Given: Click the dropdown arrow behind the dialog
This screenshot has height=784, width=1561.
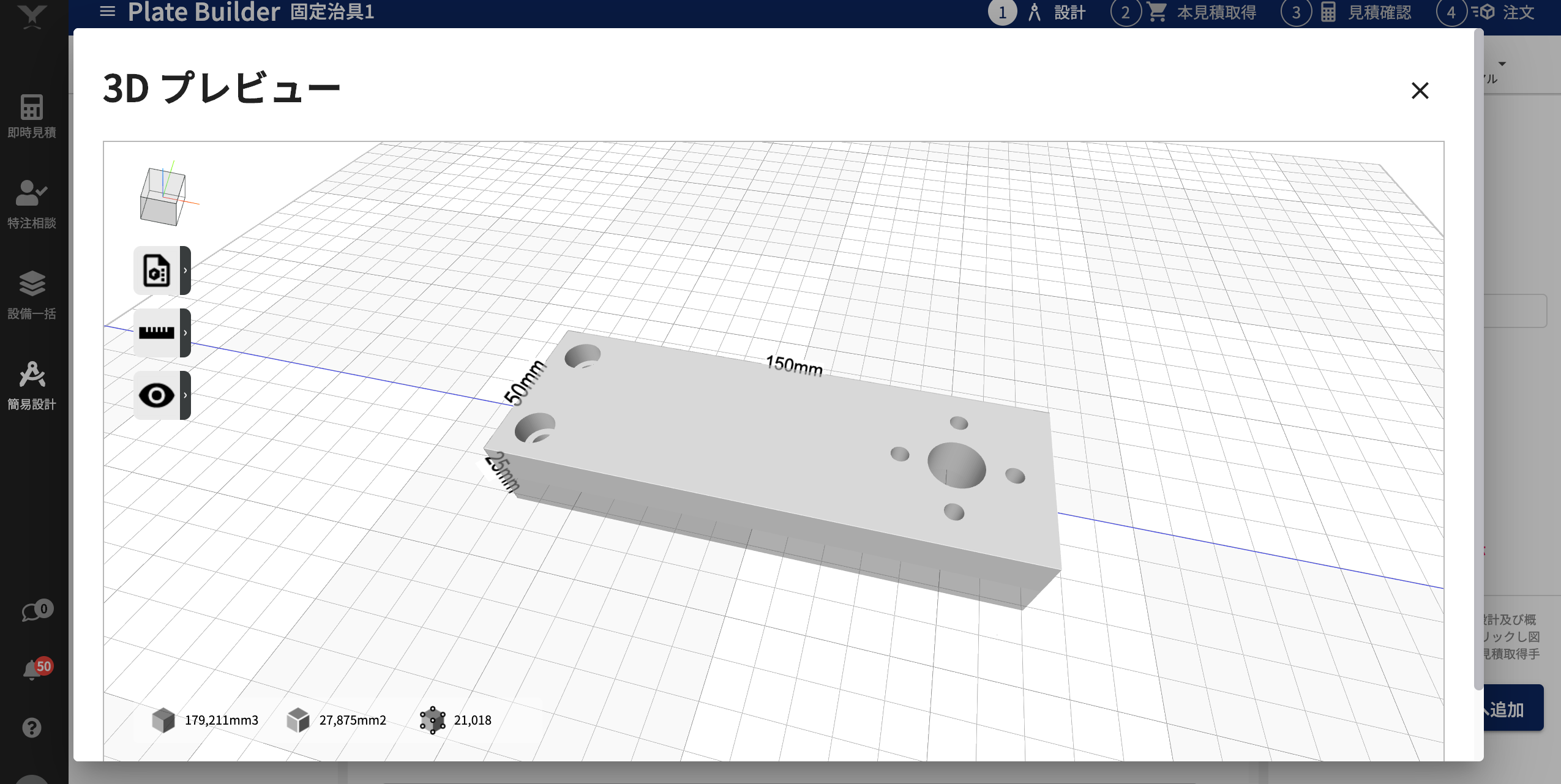Looking at the screenshot, I should pos(1502,64).
